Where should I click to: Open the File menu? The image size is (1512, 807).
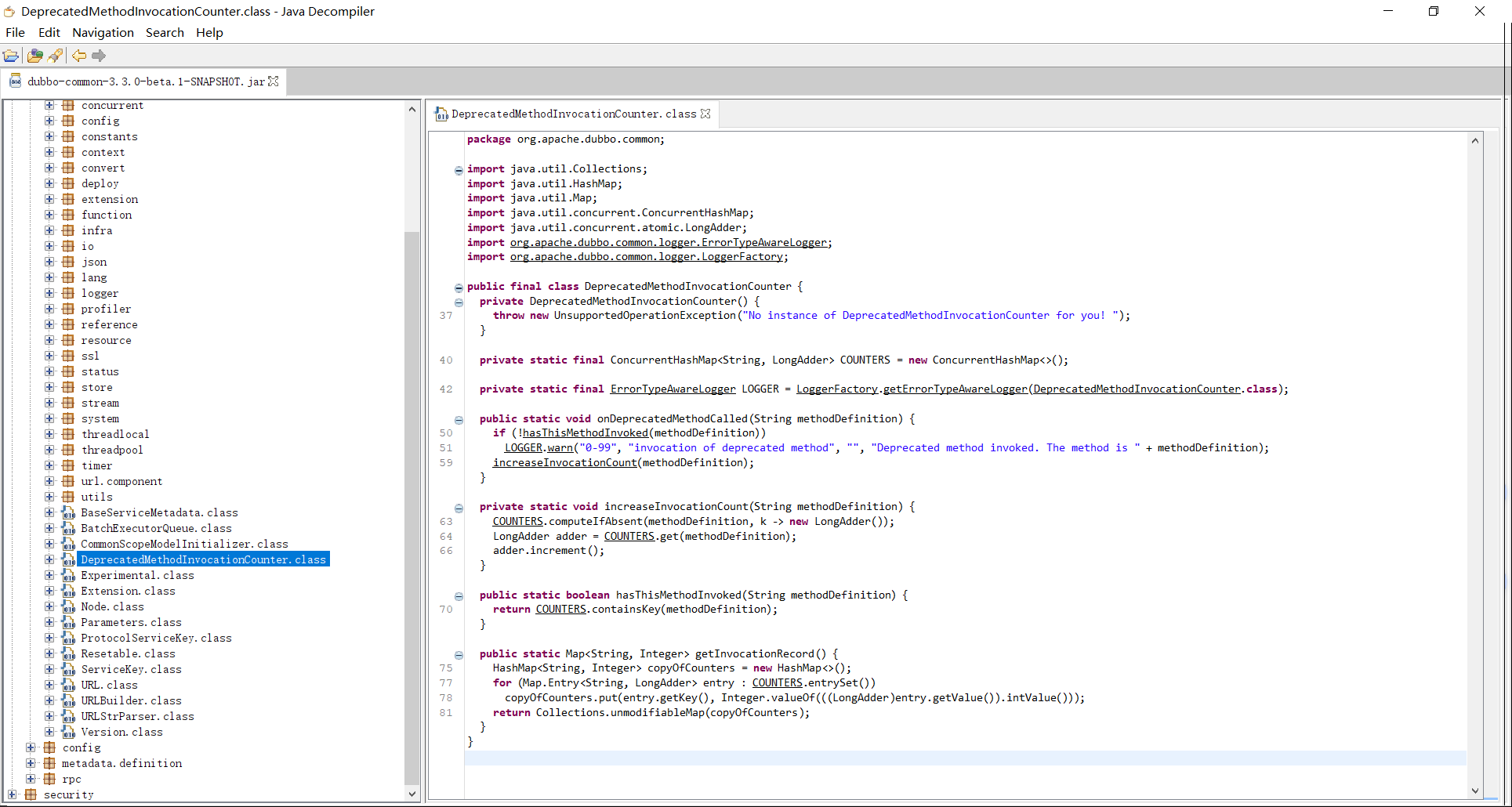coord(15,32)
